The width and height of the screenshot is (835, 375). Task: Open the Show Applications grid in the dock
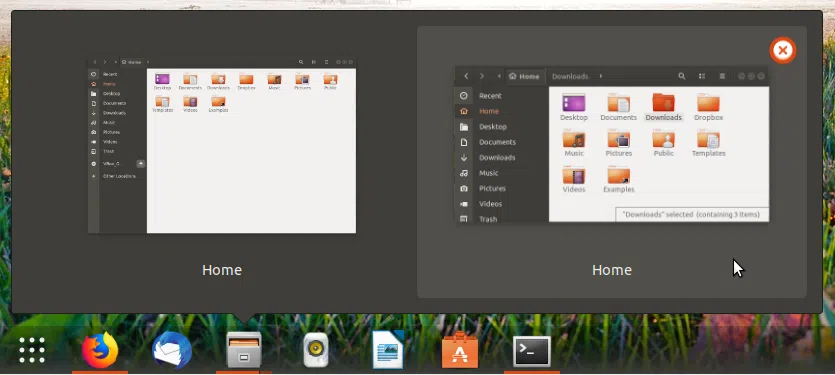[x=32, y=350]
